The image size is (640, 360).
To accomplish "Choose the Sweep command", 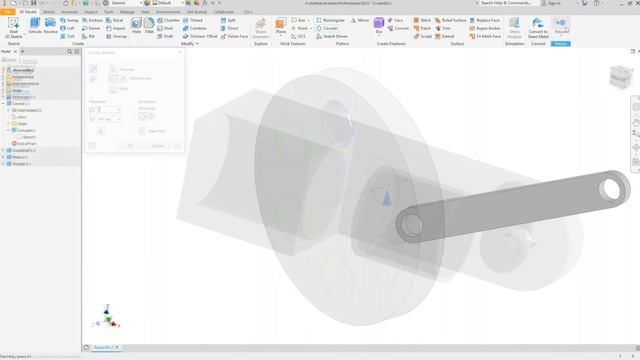I will click(x=69, y=20).
